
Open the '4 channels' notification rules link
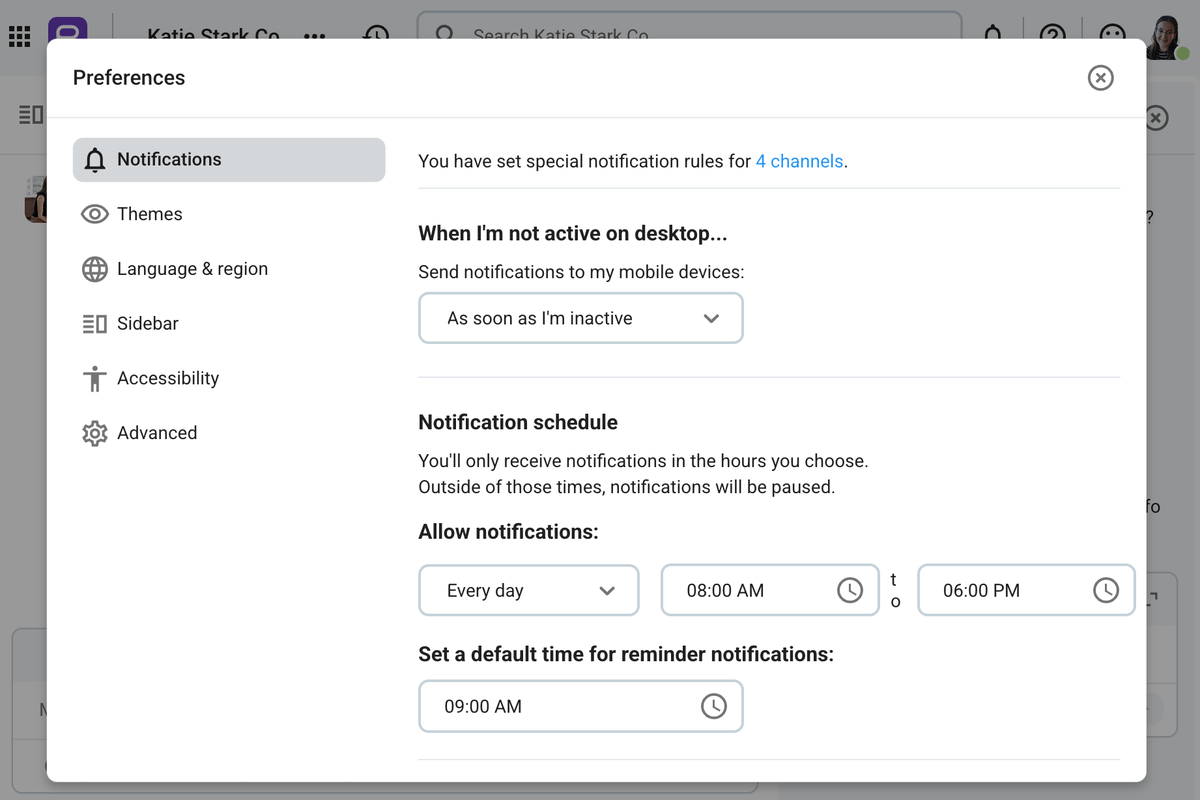click(799, 161)
